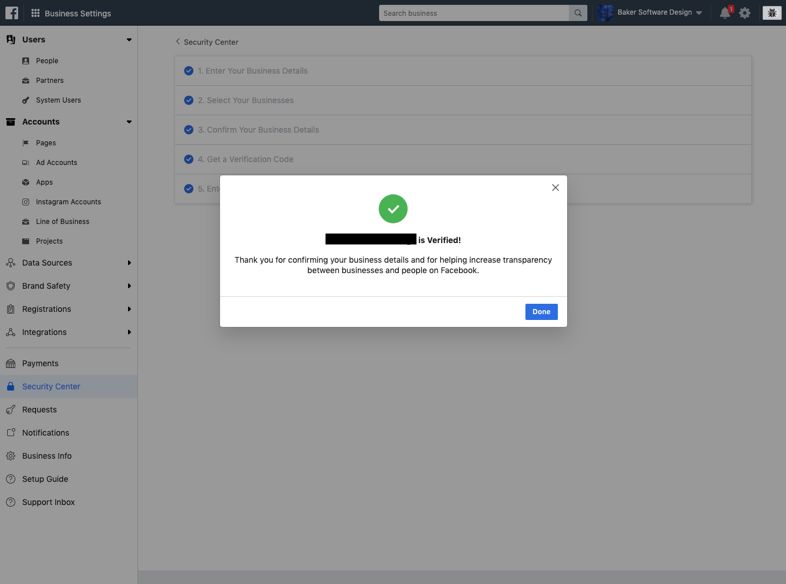786x584 pixels.
Task: Click the green verified checkmark icon
Action: pyautogui.click(x=393, y=209)
